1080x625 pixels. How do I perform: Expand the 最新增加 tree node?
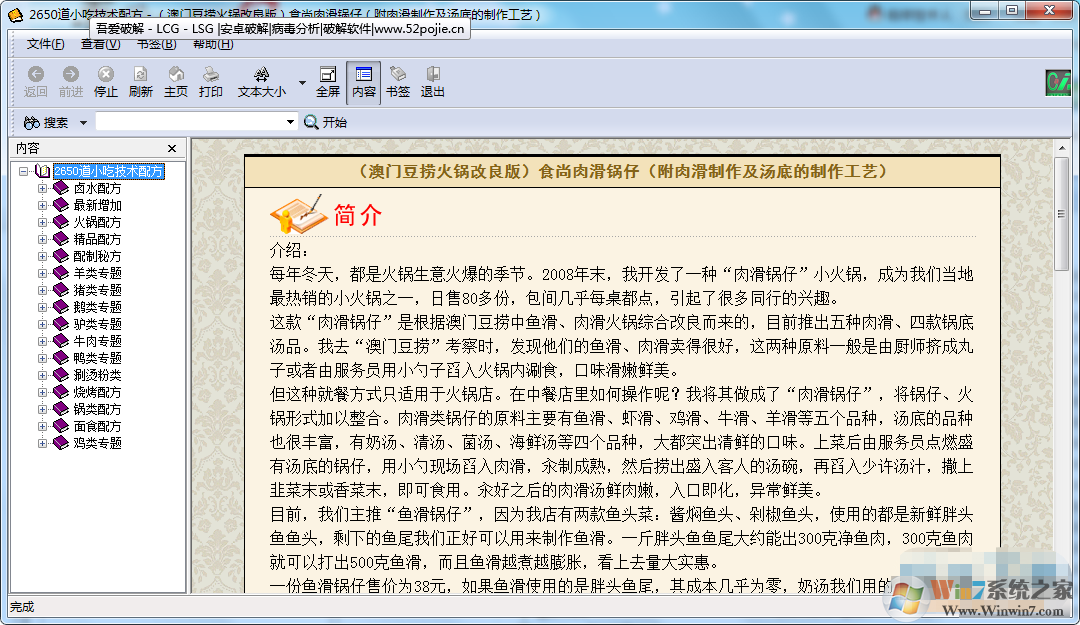[x=42, y=205]
